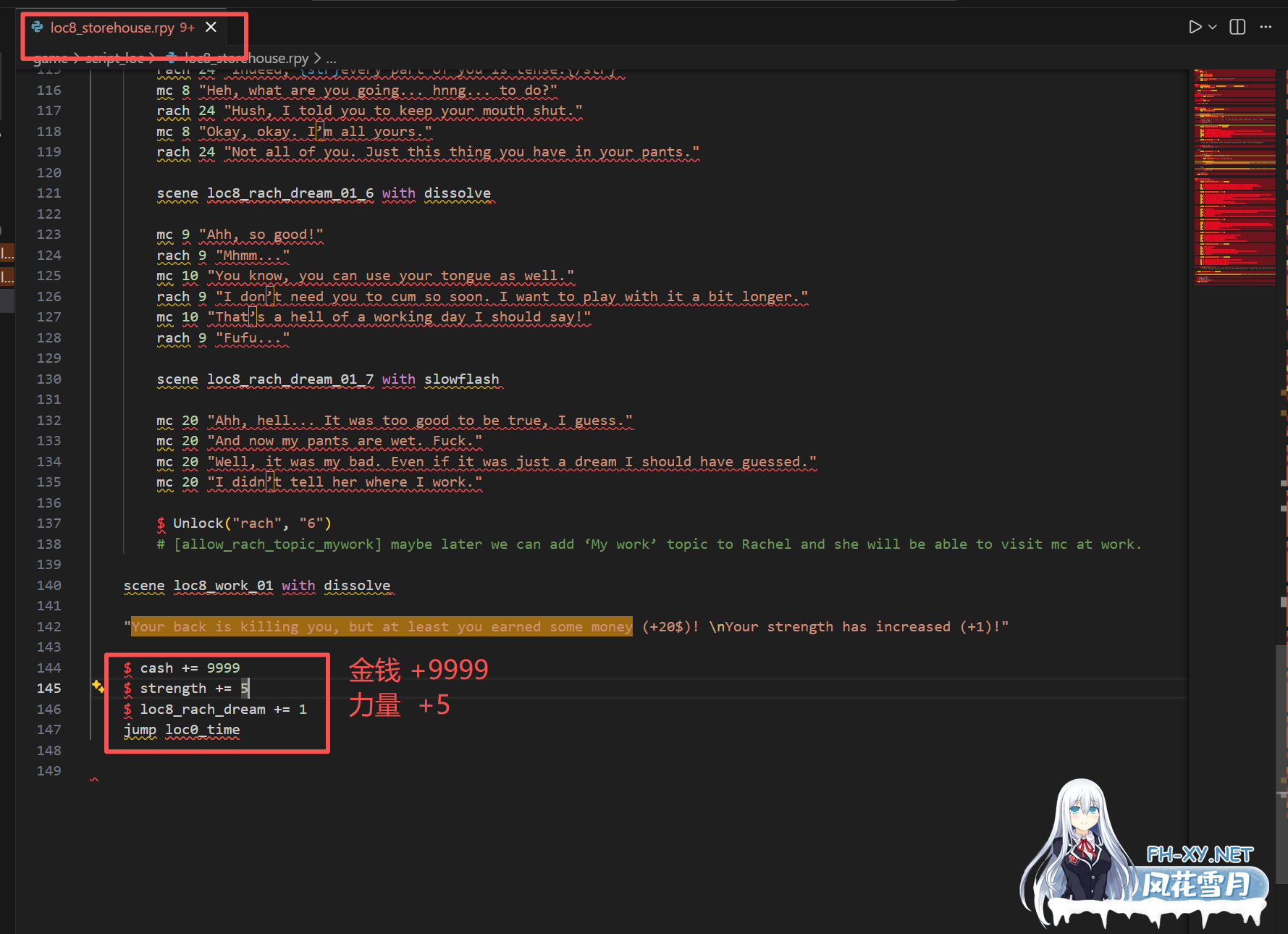Select the loc8_storehouse.rpy editor tab
Image resolution: width=1288 pixels, height=934 pixels.
112,28
